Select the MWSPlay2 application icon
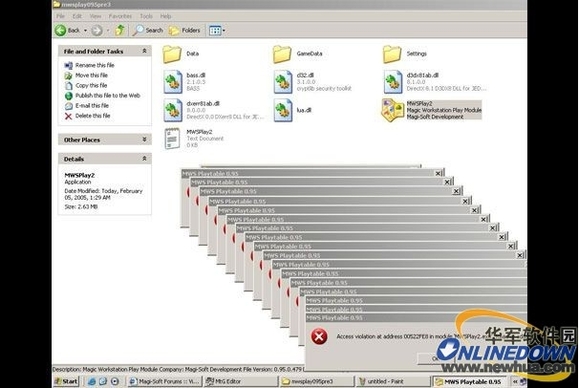 click(x=392, y=110)
